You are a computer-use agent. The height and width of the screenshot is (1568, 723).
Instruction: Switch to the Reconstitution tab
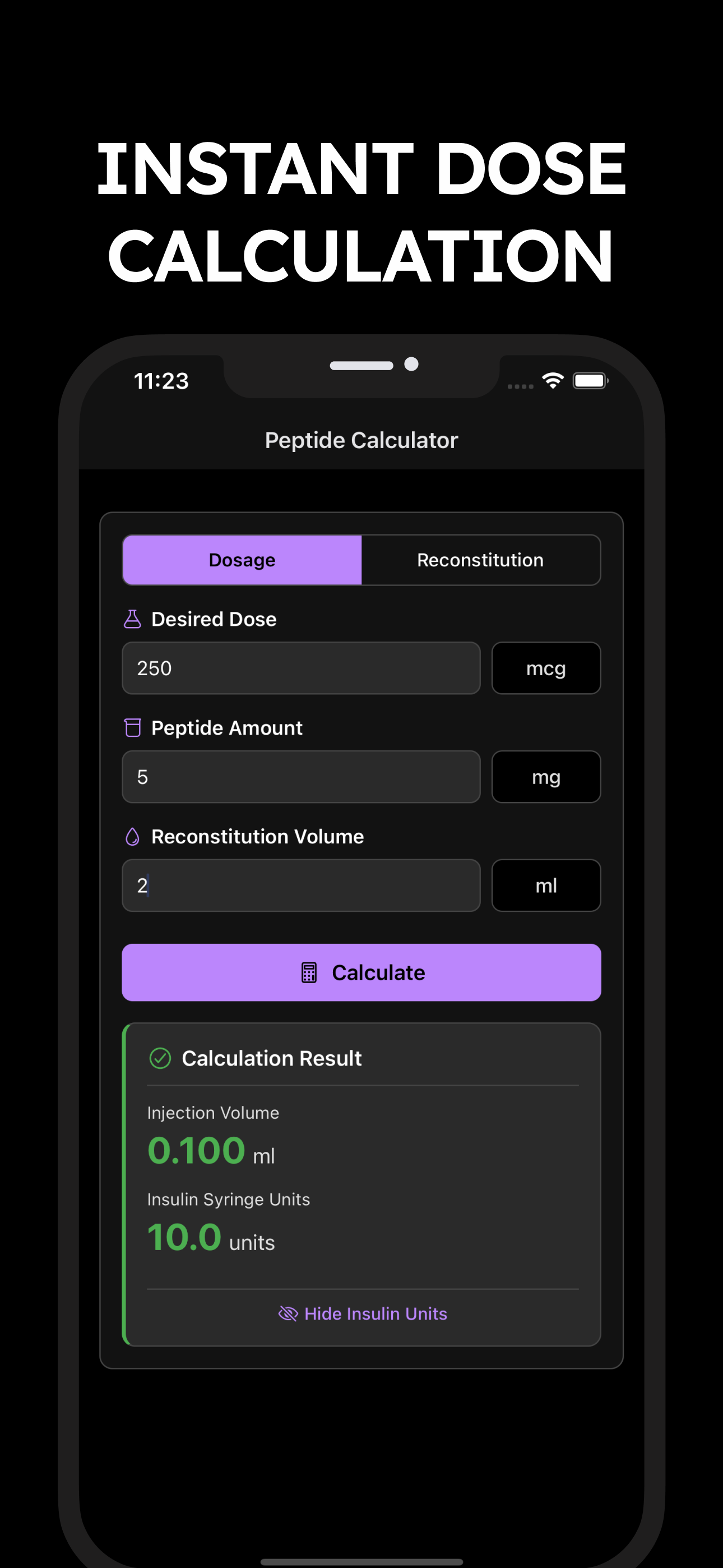(x=480, y=559)
